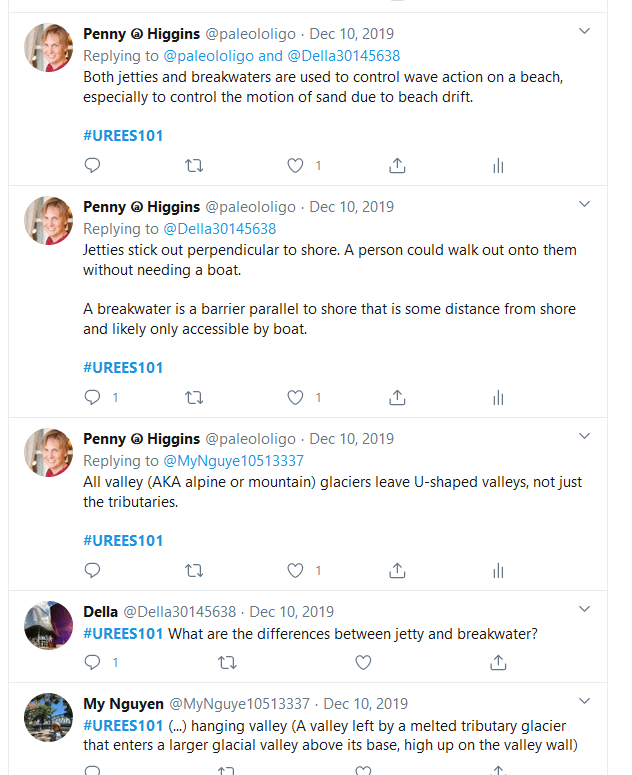
Task: Open the @MyNguye10513337 reply mention link
Action: [x=234, y=461]
